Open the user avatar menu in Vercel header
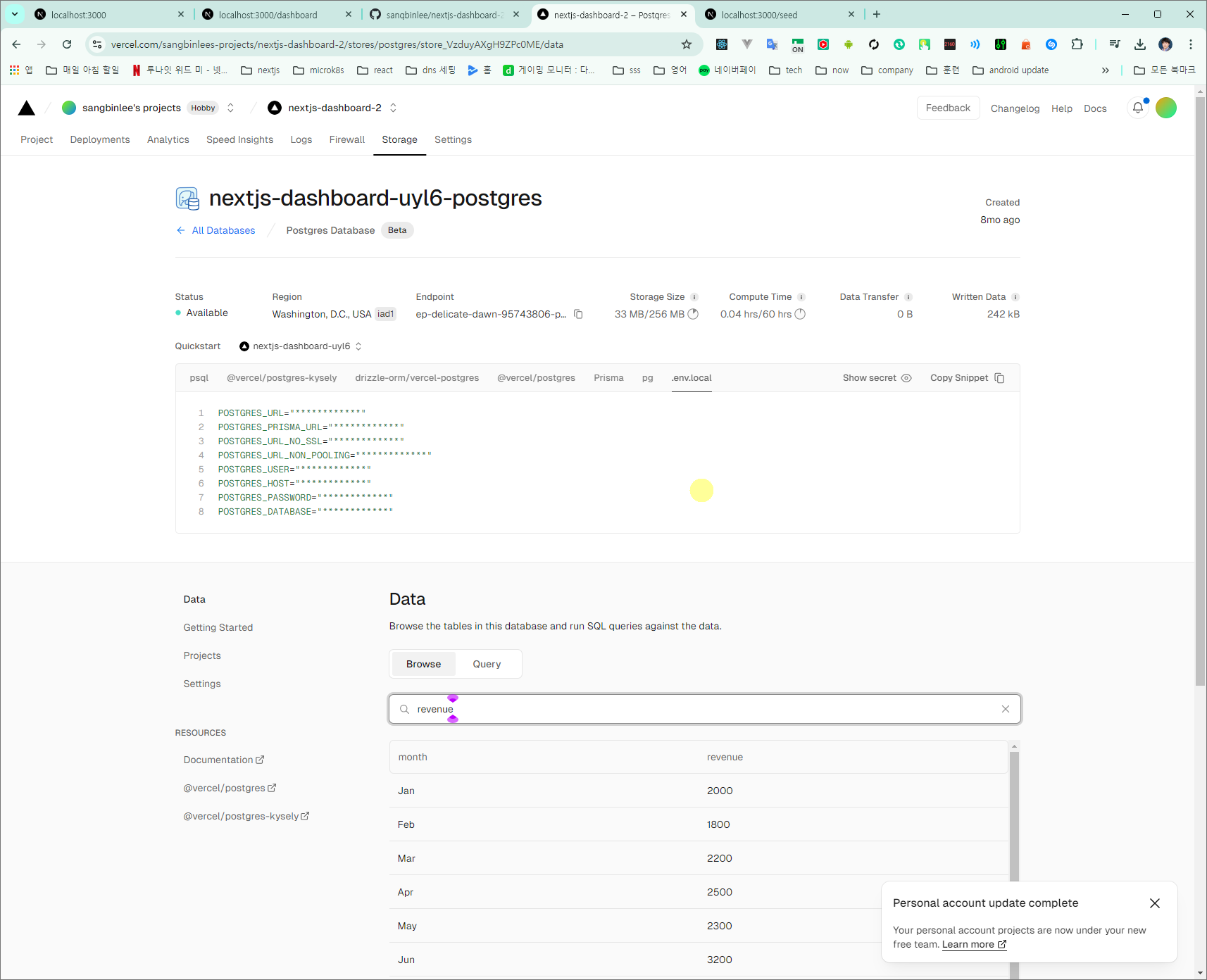Image resolution: width=1207 pixels, height=980 pixels. click(x=1166, y=108)
